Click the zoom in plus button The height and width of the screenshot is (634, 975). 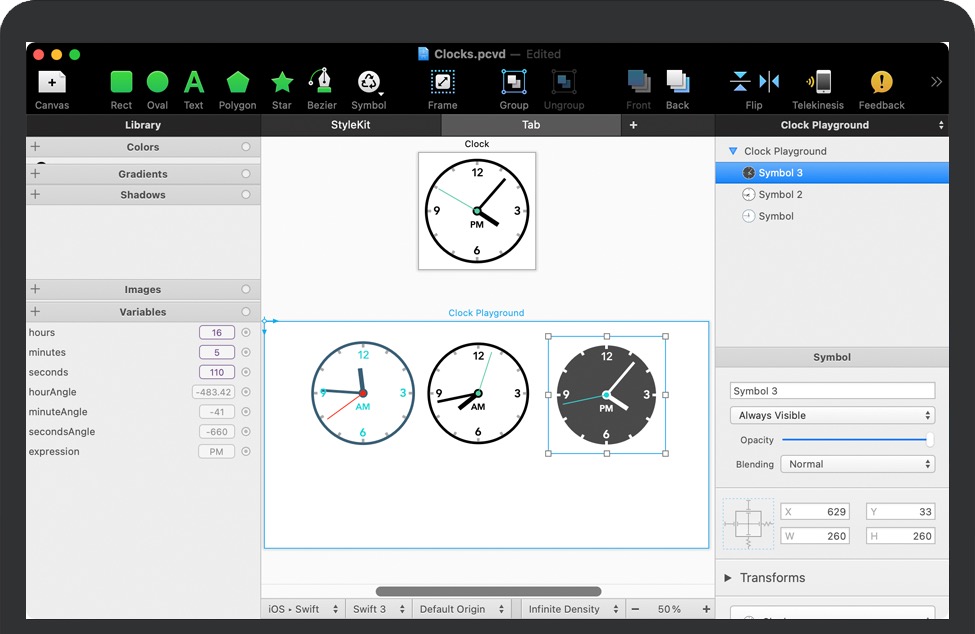coord(706,609)
